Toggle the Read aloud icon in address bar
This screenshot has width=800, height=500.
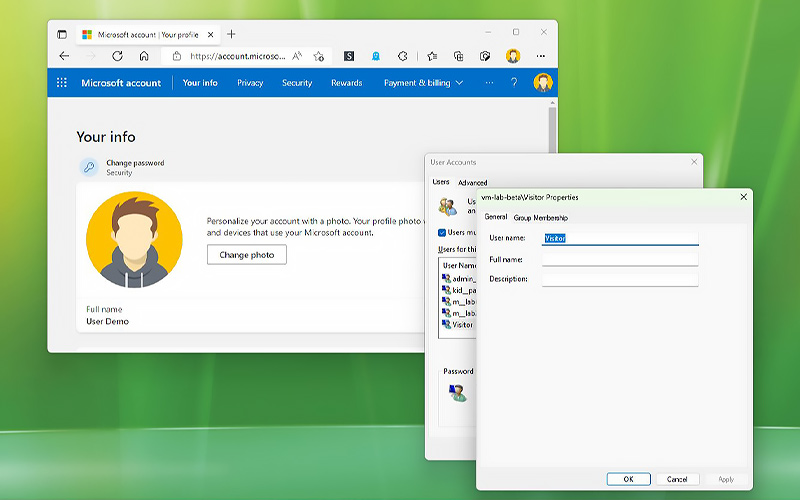(x=297, y=56)
